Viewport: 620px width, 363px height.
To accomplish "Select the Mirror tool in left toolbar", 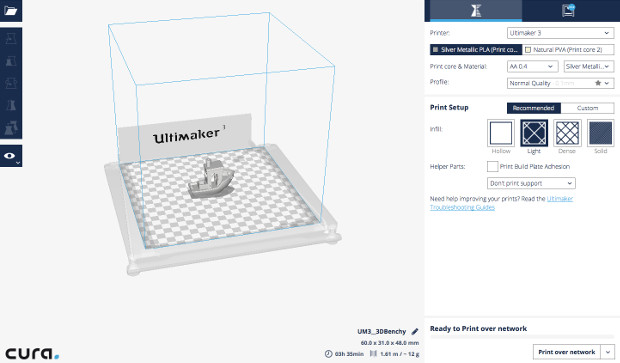I will pos(11,105).
